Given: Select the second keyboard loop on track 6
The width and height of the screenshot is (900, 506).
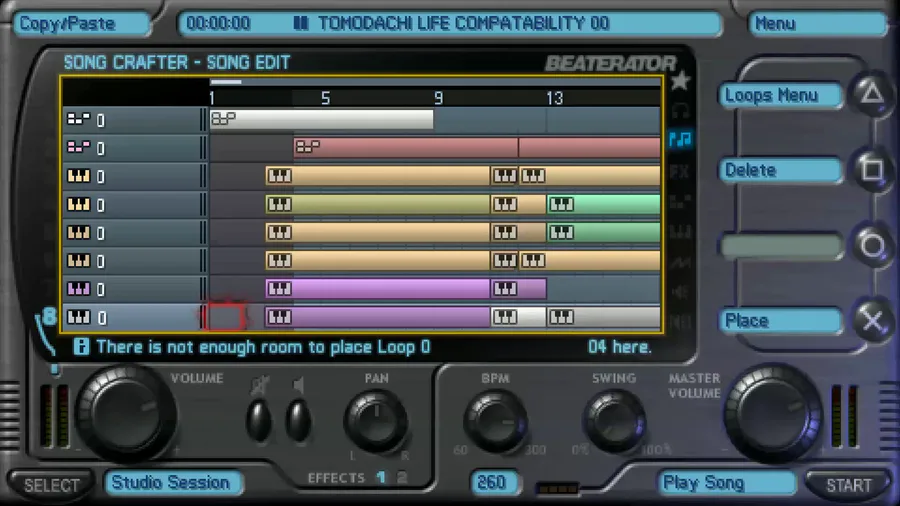Looking at the screenshot, I should coord(505,260).
